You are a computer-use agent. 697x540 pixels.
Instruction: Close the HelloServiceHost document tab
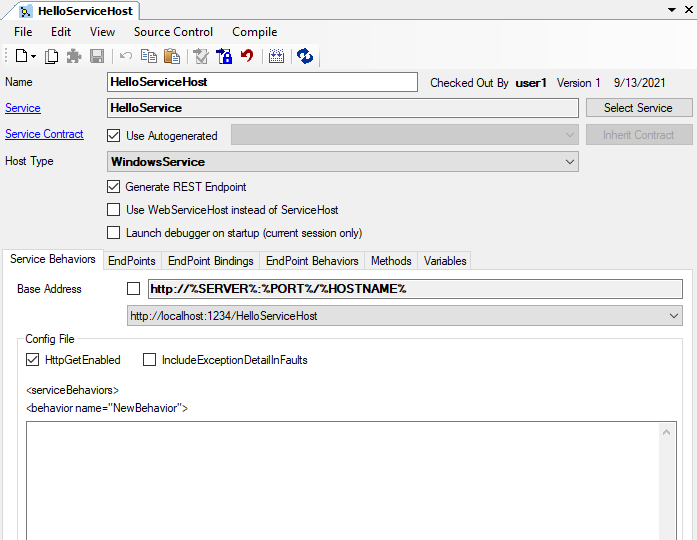(689, 9)
